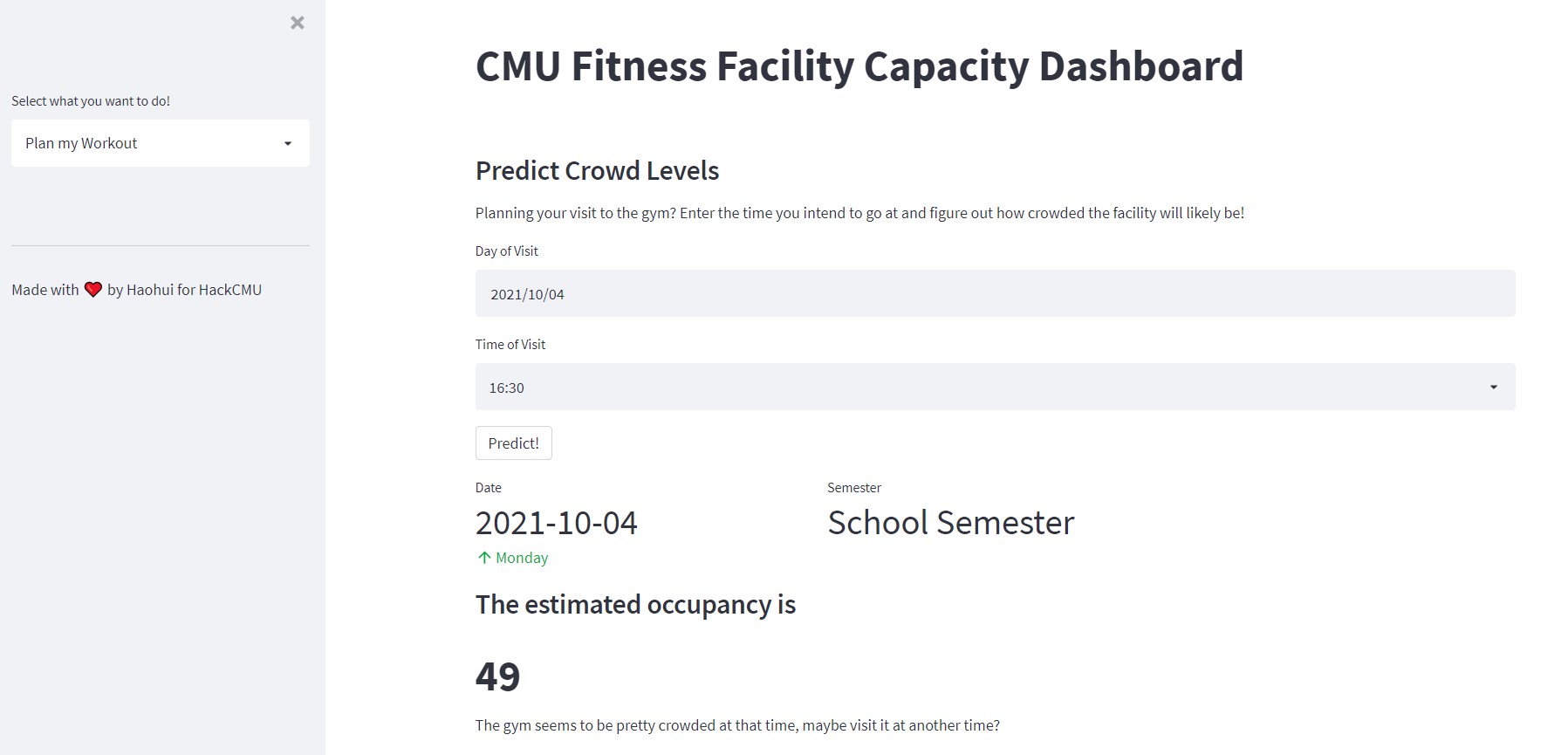Open the "Plan my Workout" select box
Viewport: 1568px width, 755px height.
[x=148, y=143]
